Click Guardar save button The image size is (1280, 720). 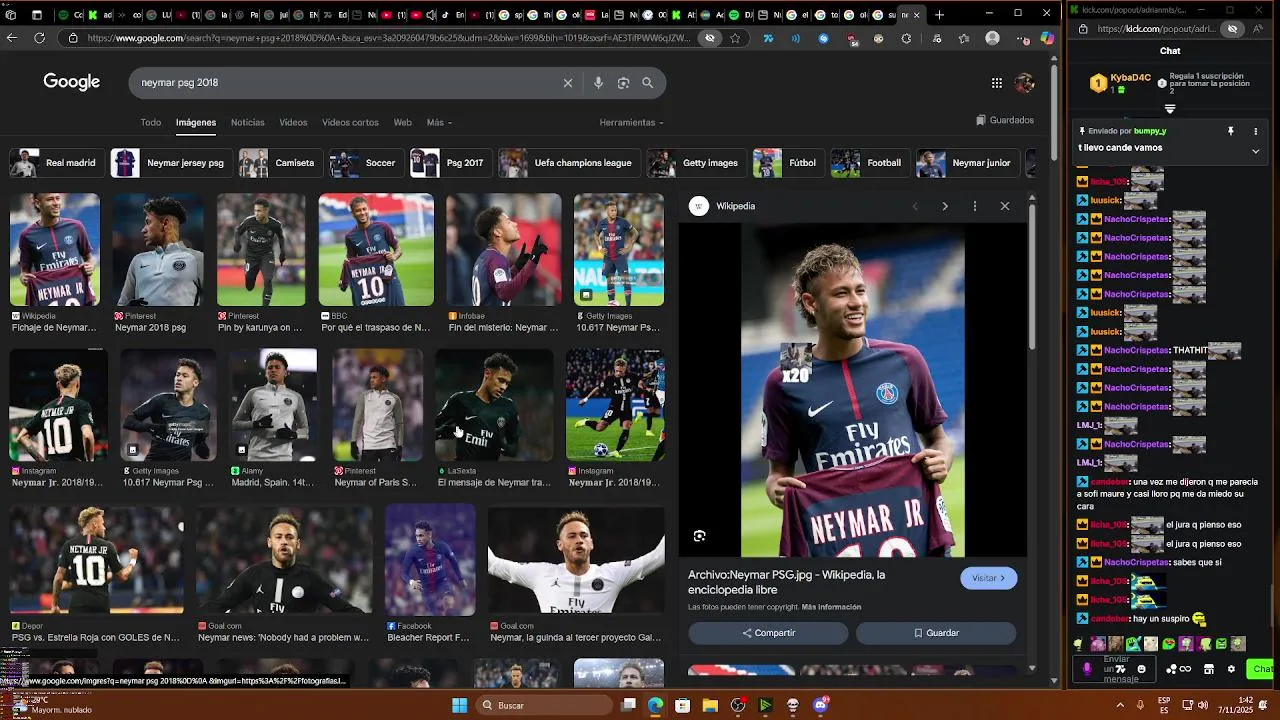click(x=936, y=633)
